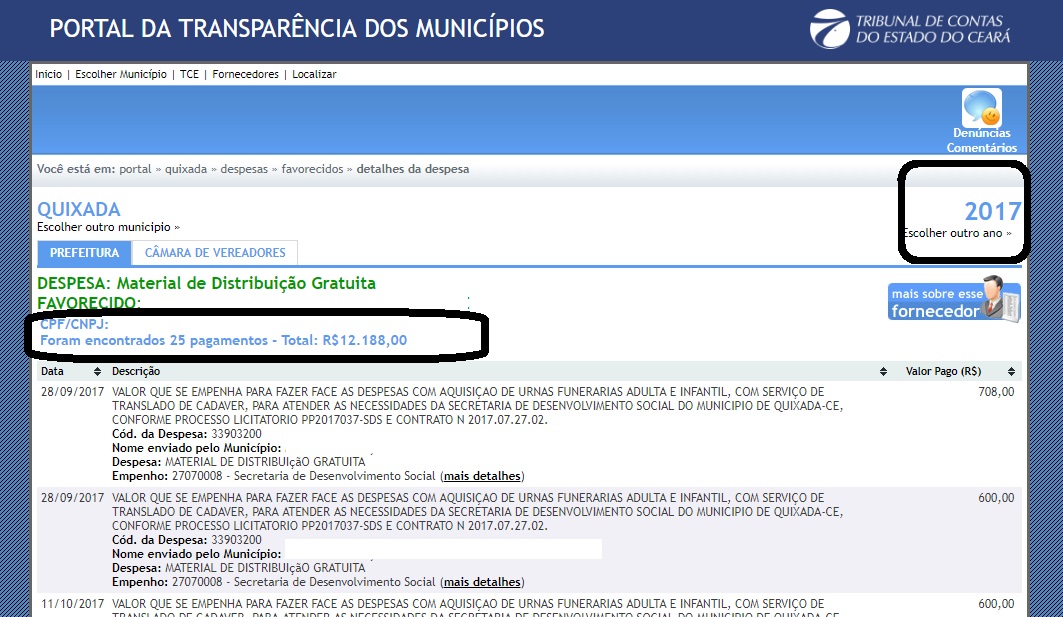Open the Fornecedores menu item

tap(245, 75)
